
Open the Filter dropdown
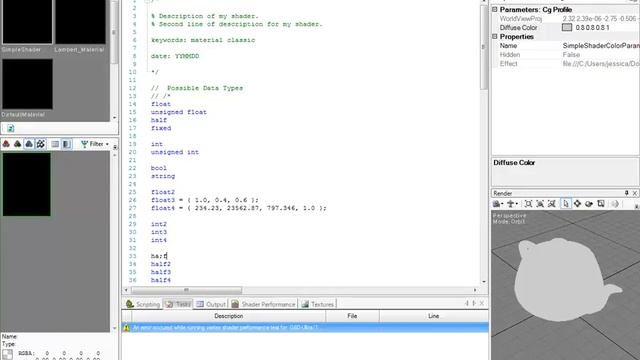tap(95, 144)
